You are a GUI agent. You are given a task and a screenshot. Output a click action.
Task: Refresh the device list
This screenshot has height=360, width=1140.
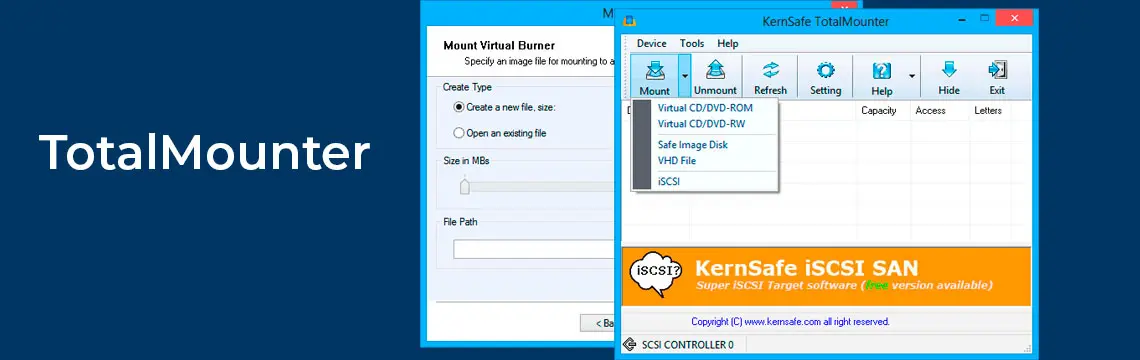click(770, 71)
